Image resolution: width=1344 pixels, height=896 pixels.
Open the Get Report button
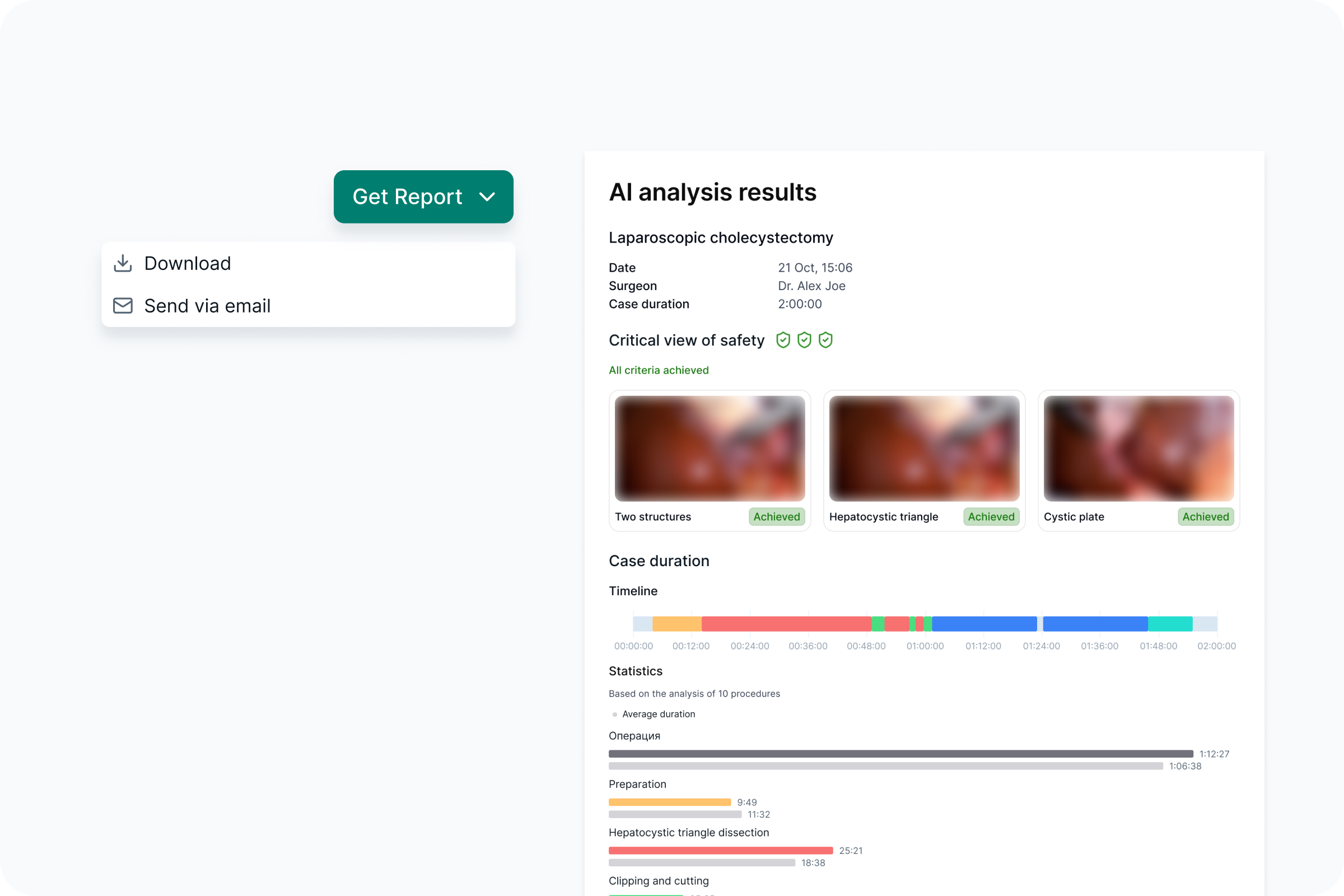click(407, 197)
